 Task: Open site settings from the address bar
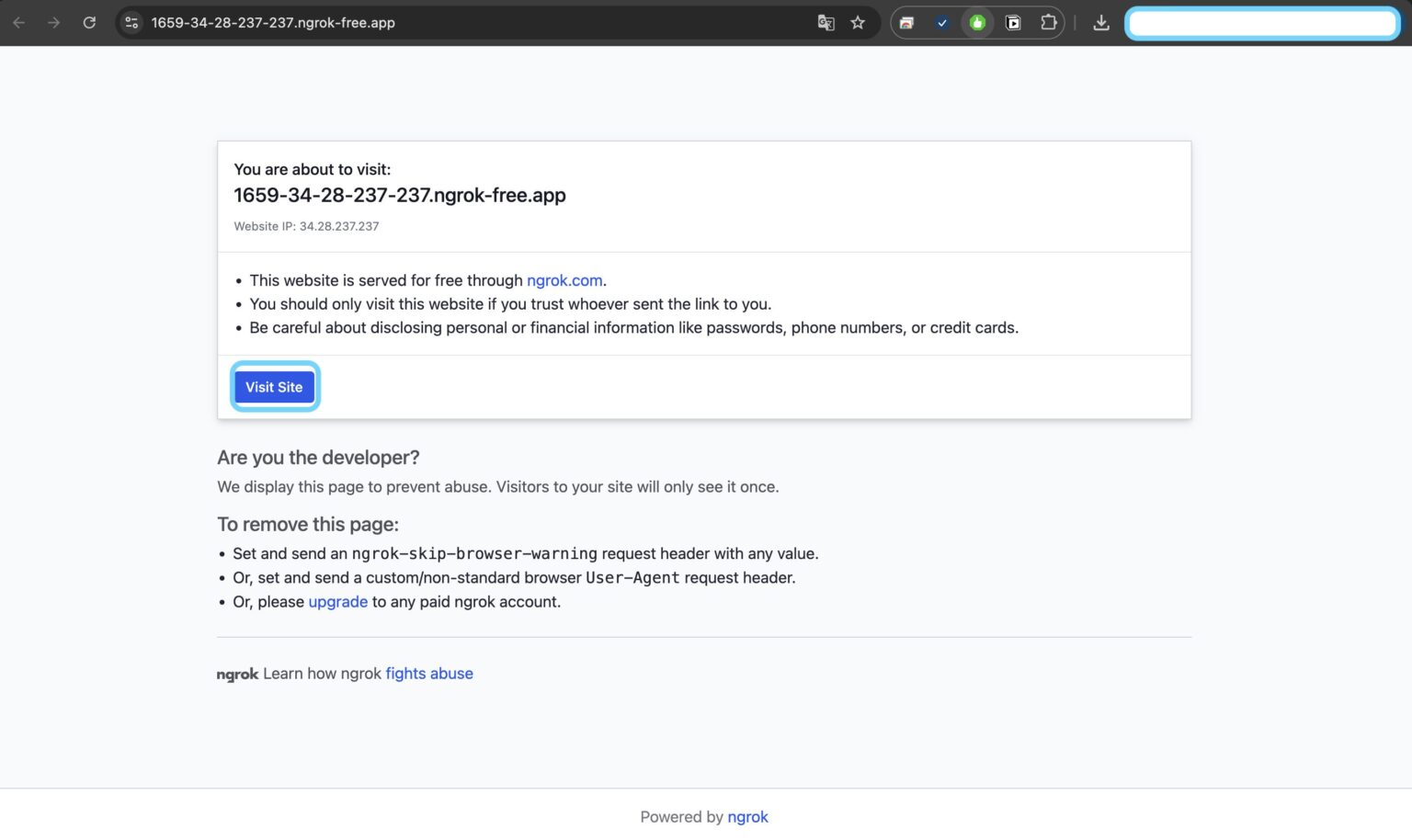[x=131, y=22]
